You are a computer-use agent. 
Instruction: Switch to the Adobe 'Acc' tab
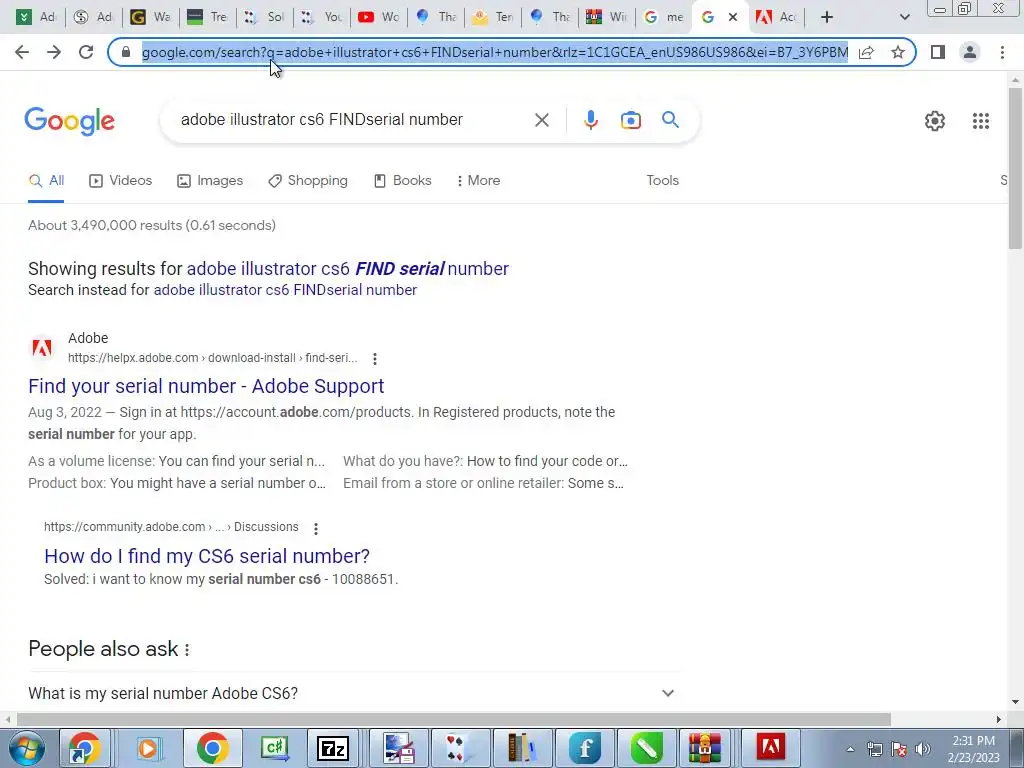776,17
